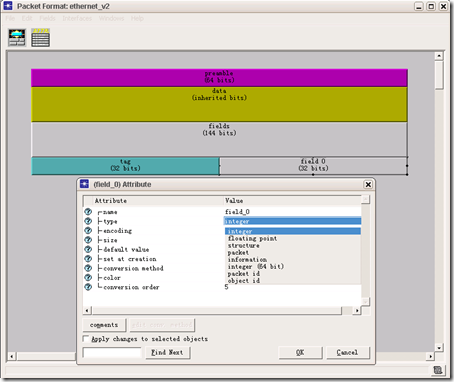Open the type value dropdown showing integer
This screenshot has width=454, height=382.
[292, 221]
